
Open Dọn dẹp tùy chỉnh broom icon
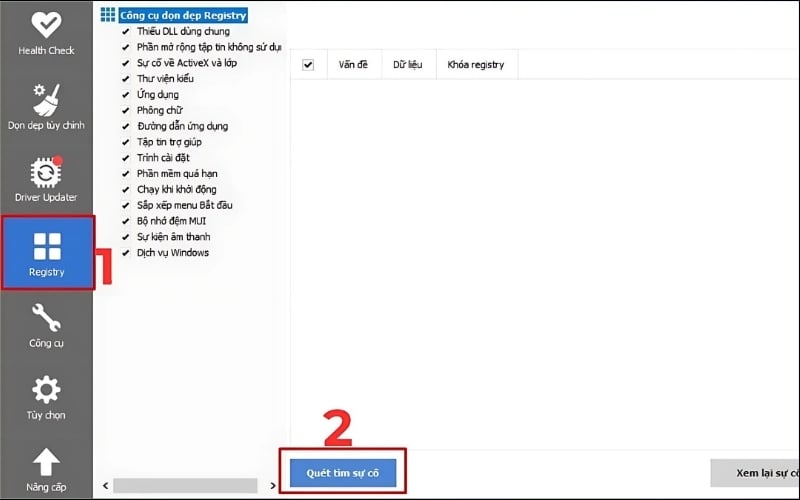click(x=46, y=99)
